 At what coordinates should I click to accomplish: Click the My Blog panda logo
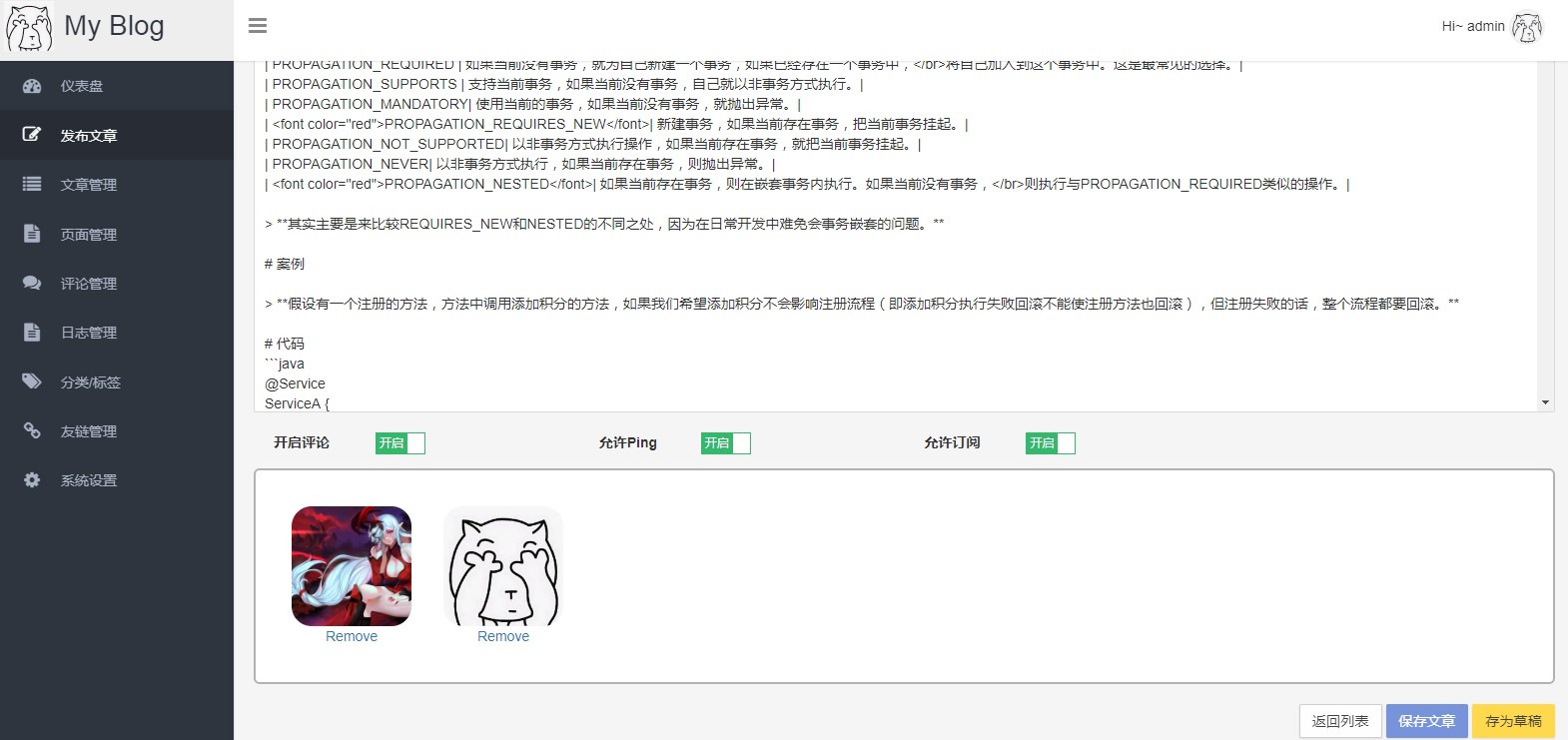pyautogui.click(x=29, y=28)
